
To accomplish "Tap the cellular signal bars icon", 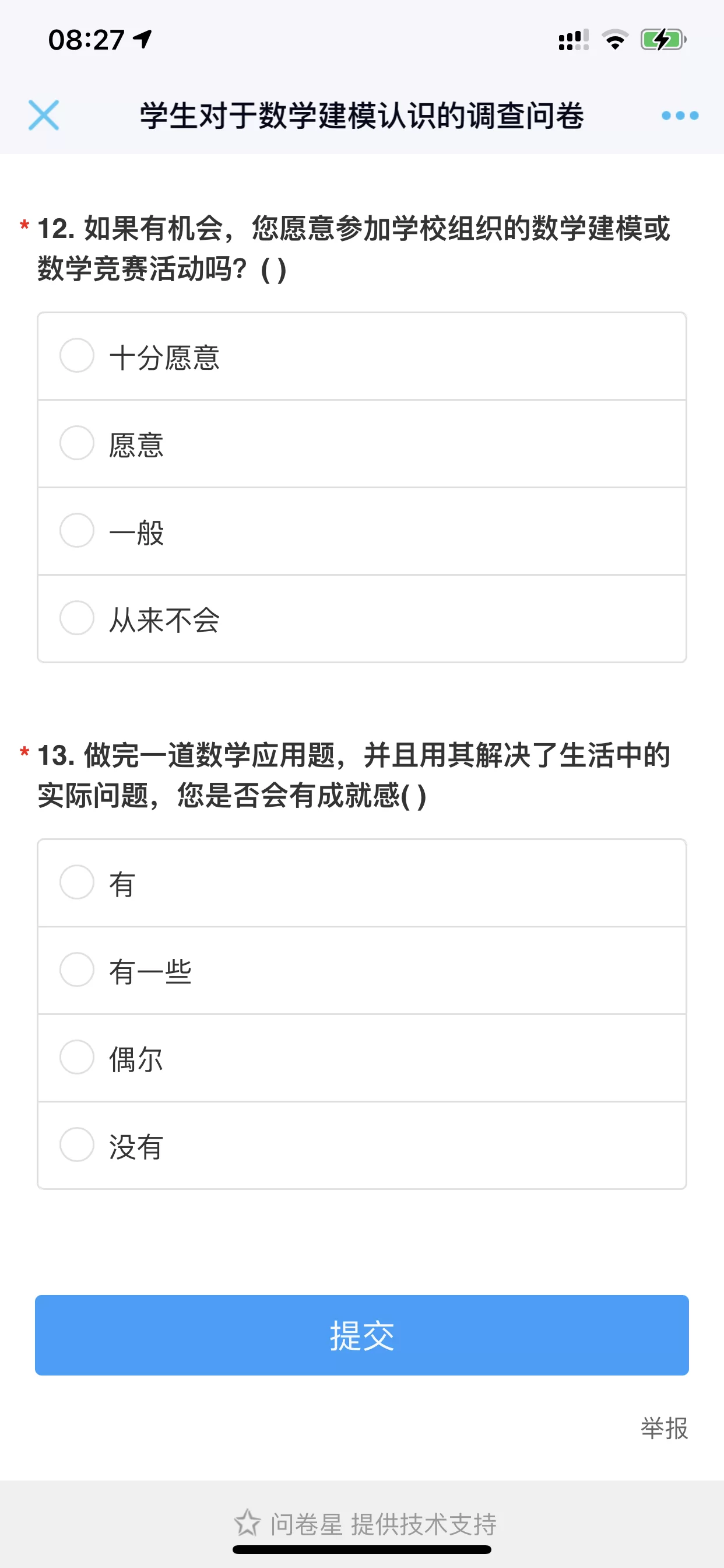I will pos(573,40).
